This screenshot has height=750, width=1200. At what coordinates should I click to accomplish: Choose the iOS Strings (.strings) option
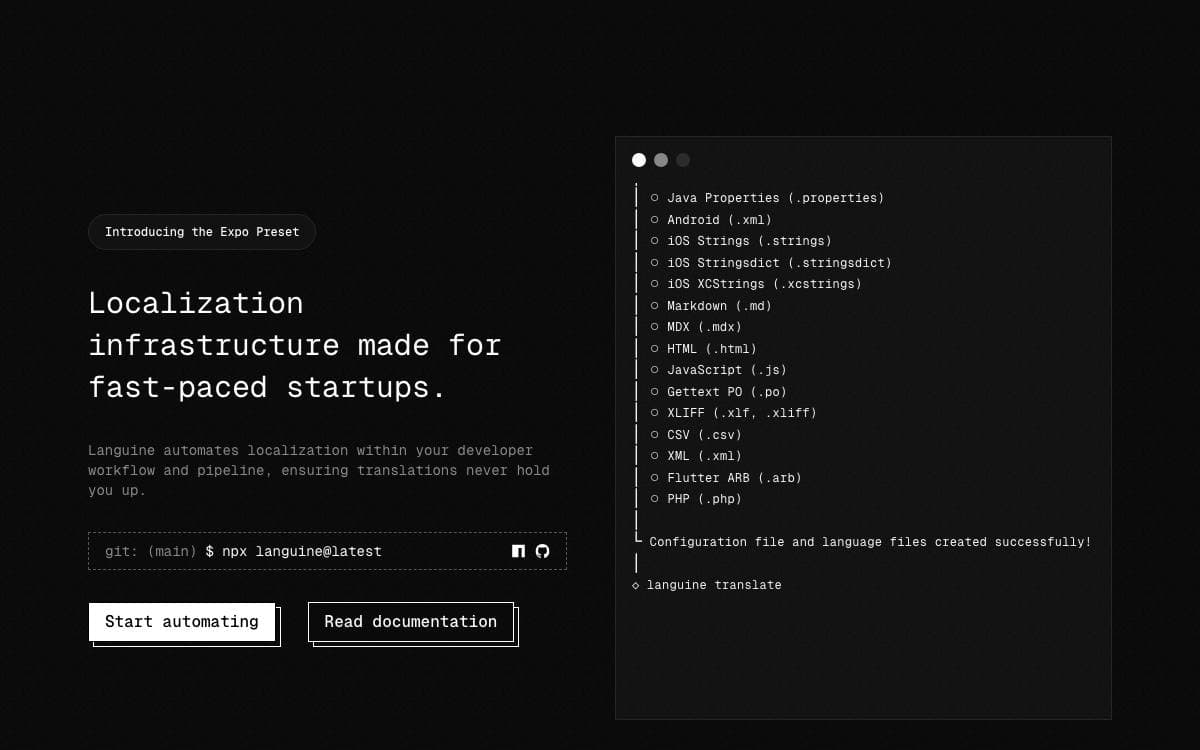740,241
